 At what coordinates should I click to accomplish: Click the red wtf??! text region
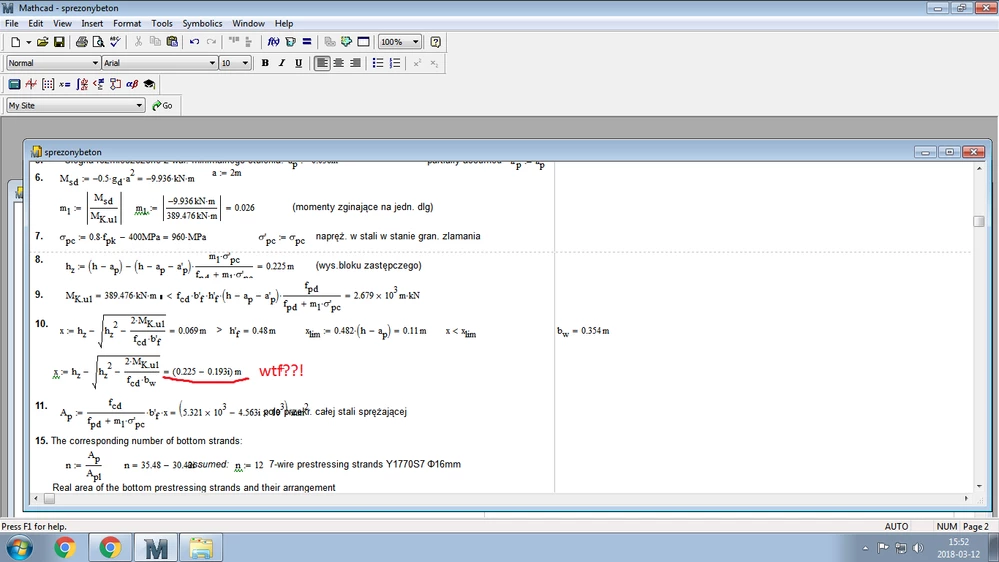[x=281, y=371]
